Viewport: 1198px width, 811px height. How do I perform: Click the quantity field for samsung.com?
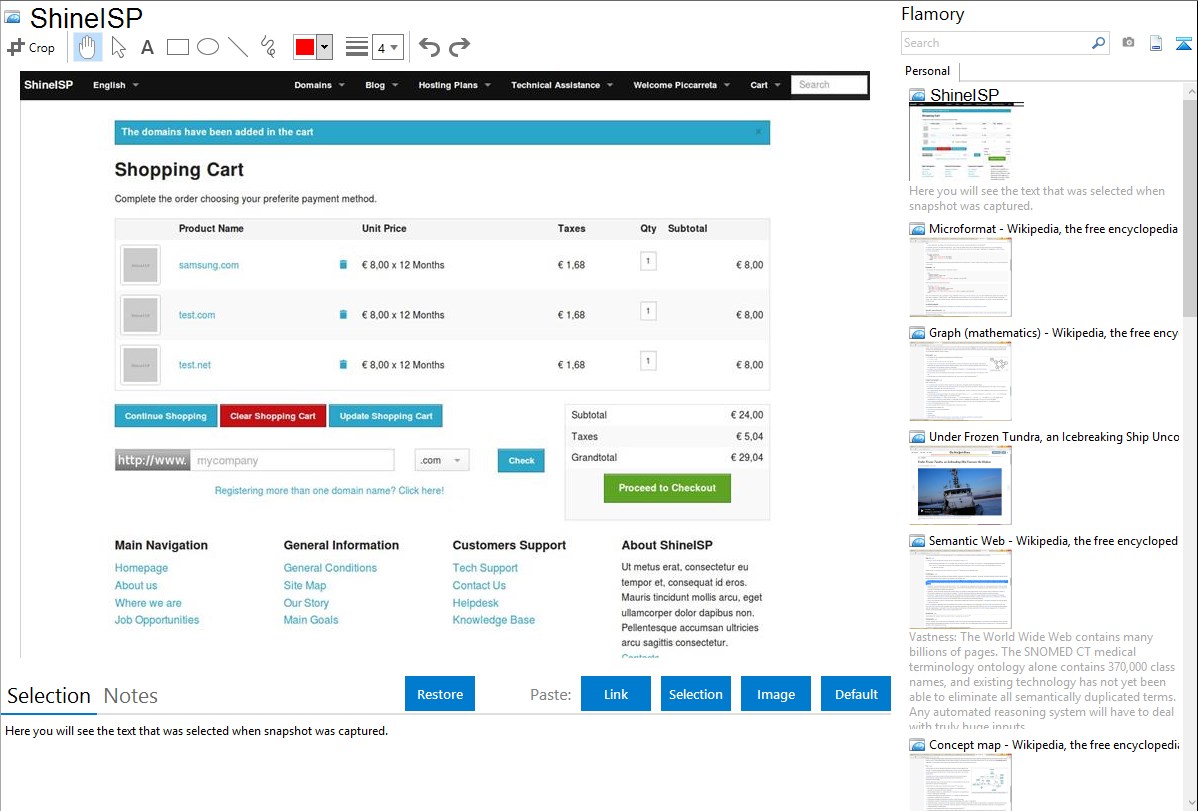click(x=648, y=261)
